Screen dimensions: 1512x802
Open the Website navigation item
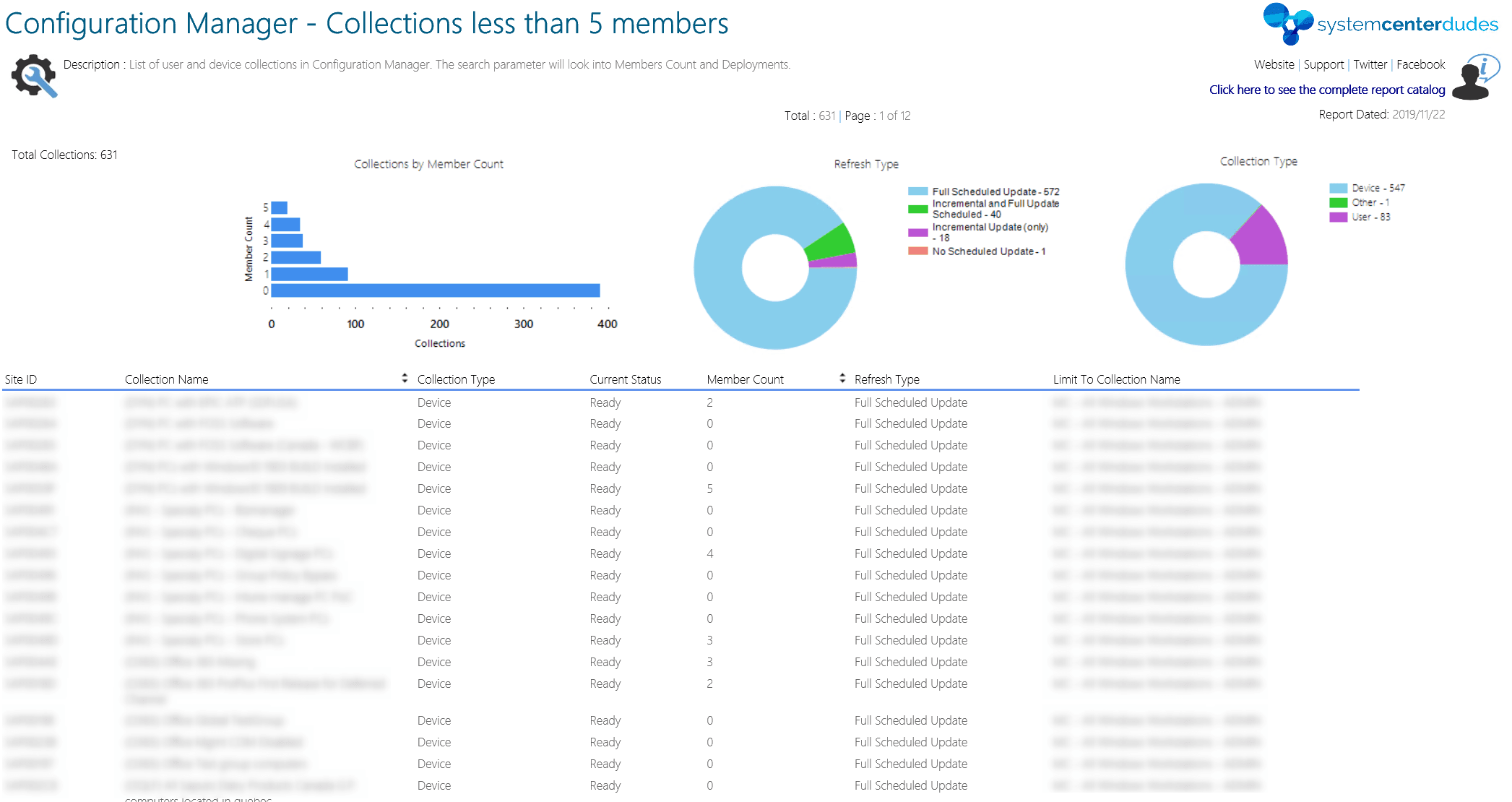pos(1274,64)
